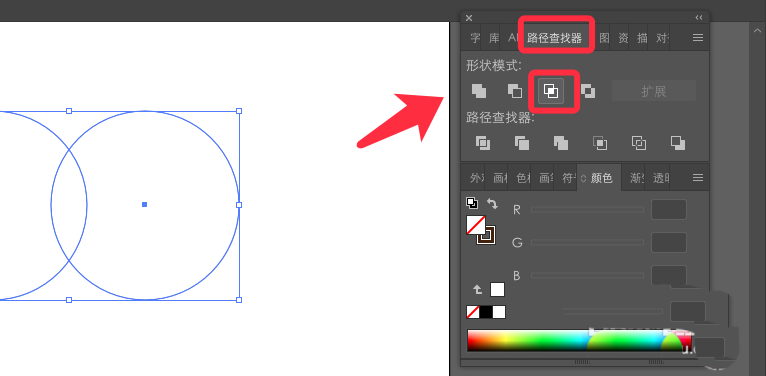The image size is (766, 376).
Task: Open the Pathfinder panel options menu
Action: tap(698, 38)
